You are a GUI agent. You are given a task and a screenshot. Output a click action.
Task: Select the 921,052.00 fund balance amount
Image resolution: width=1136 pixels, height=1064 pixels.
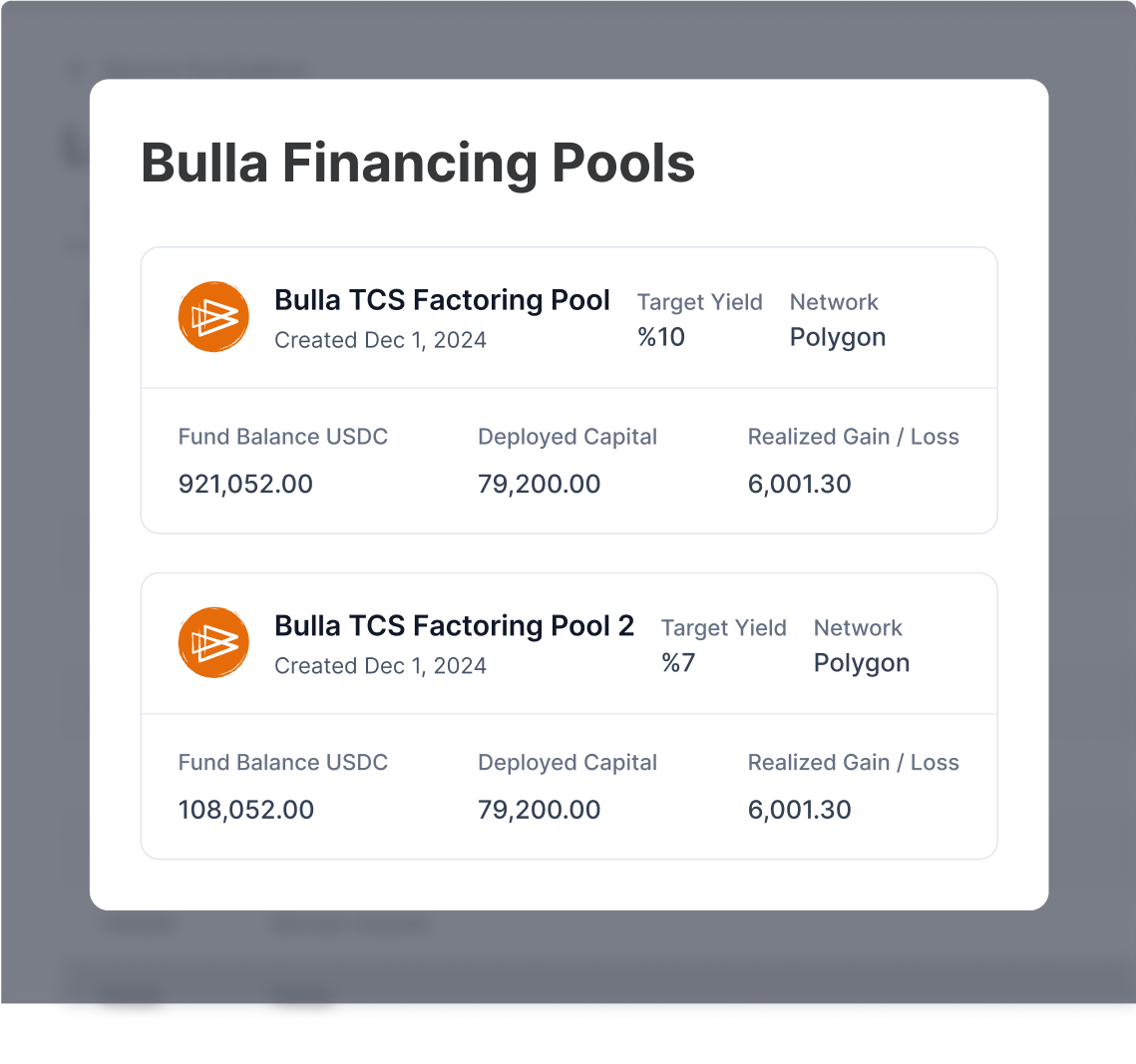[x=245, y=485]
